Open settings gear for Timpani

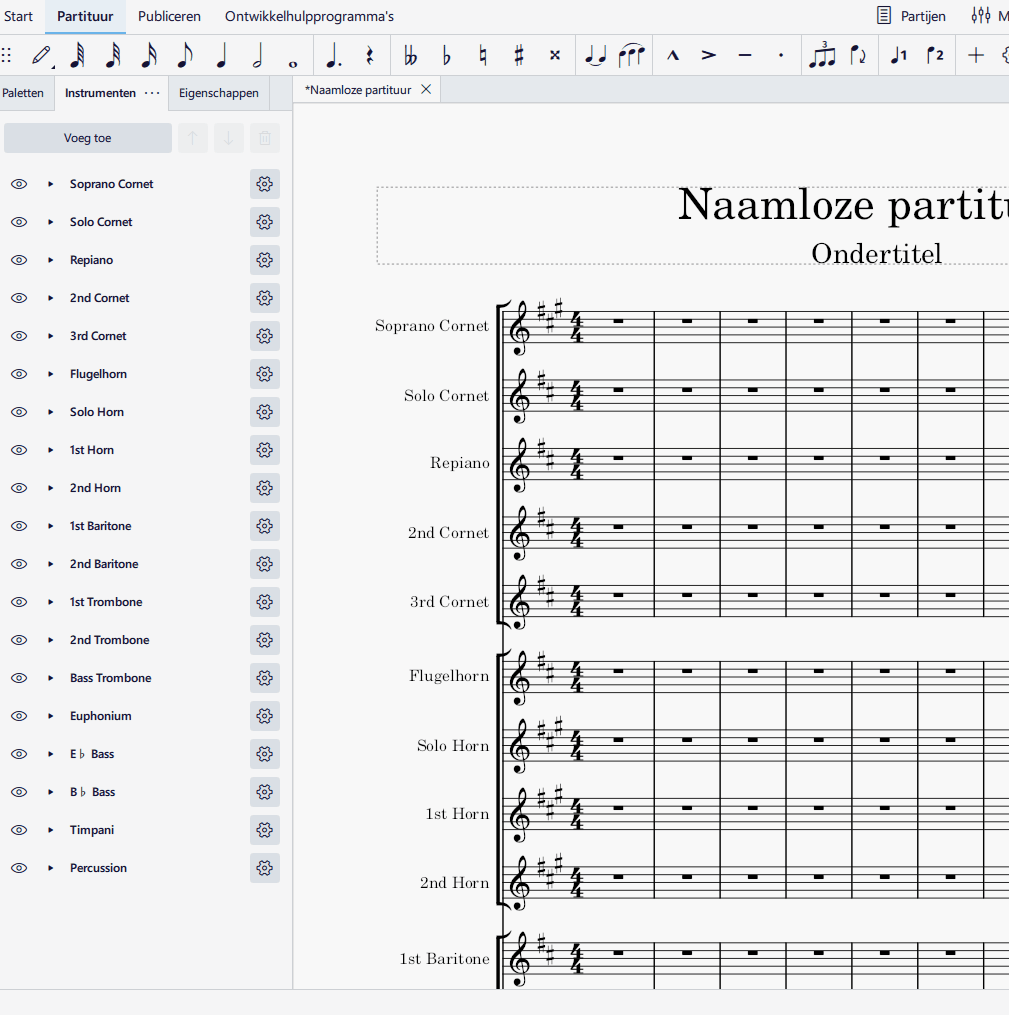pos(265,830)
